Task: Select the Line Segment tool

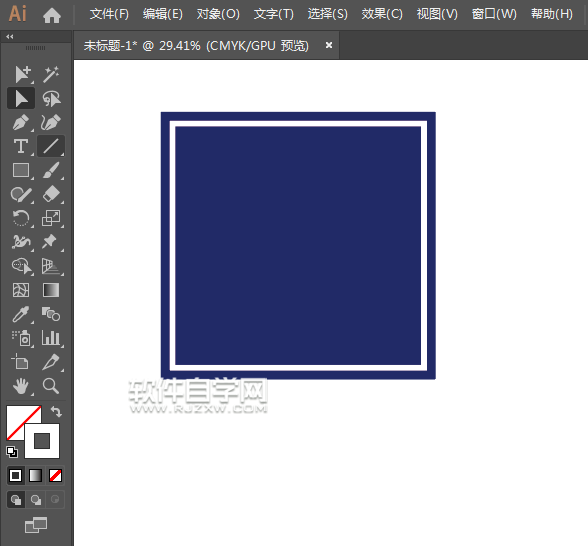Action: [51, 146]
